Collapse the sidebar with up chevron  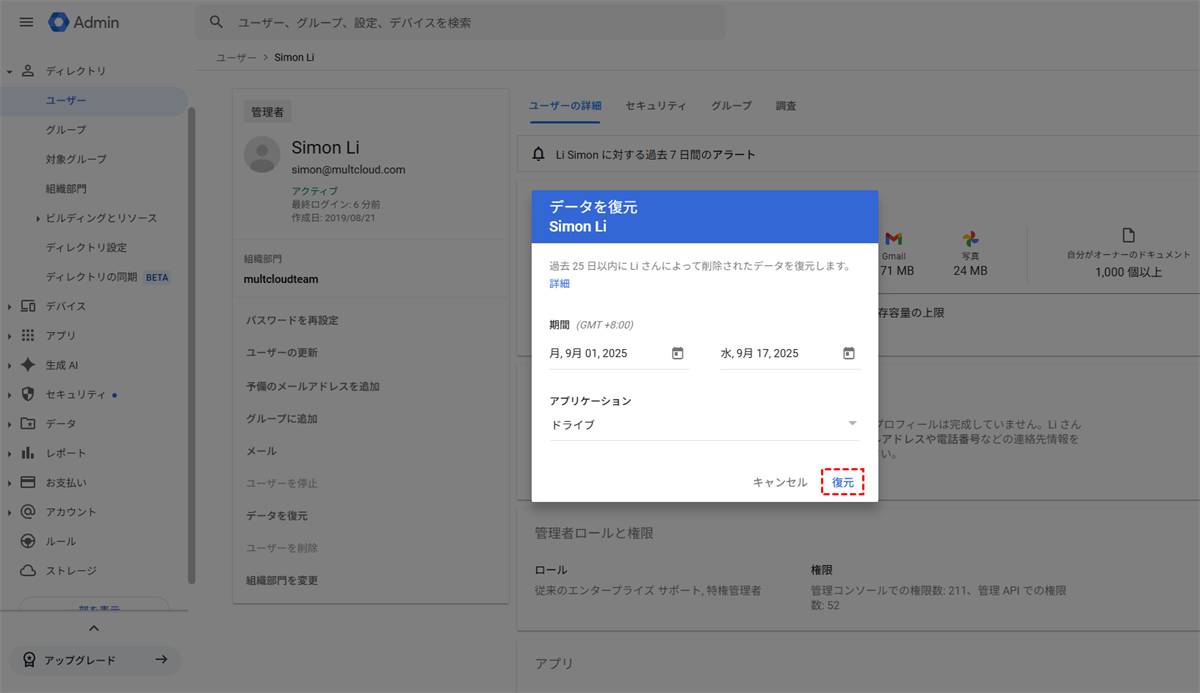click(x=94, y=628)
